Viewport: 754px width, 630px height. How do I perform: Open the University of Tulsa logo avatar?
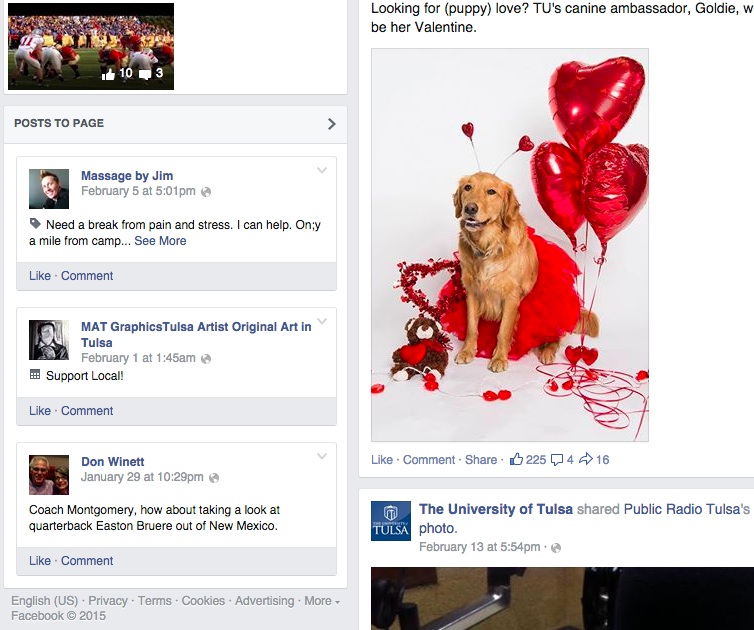(390, 521)
